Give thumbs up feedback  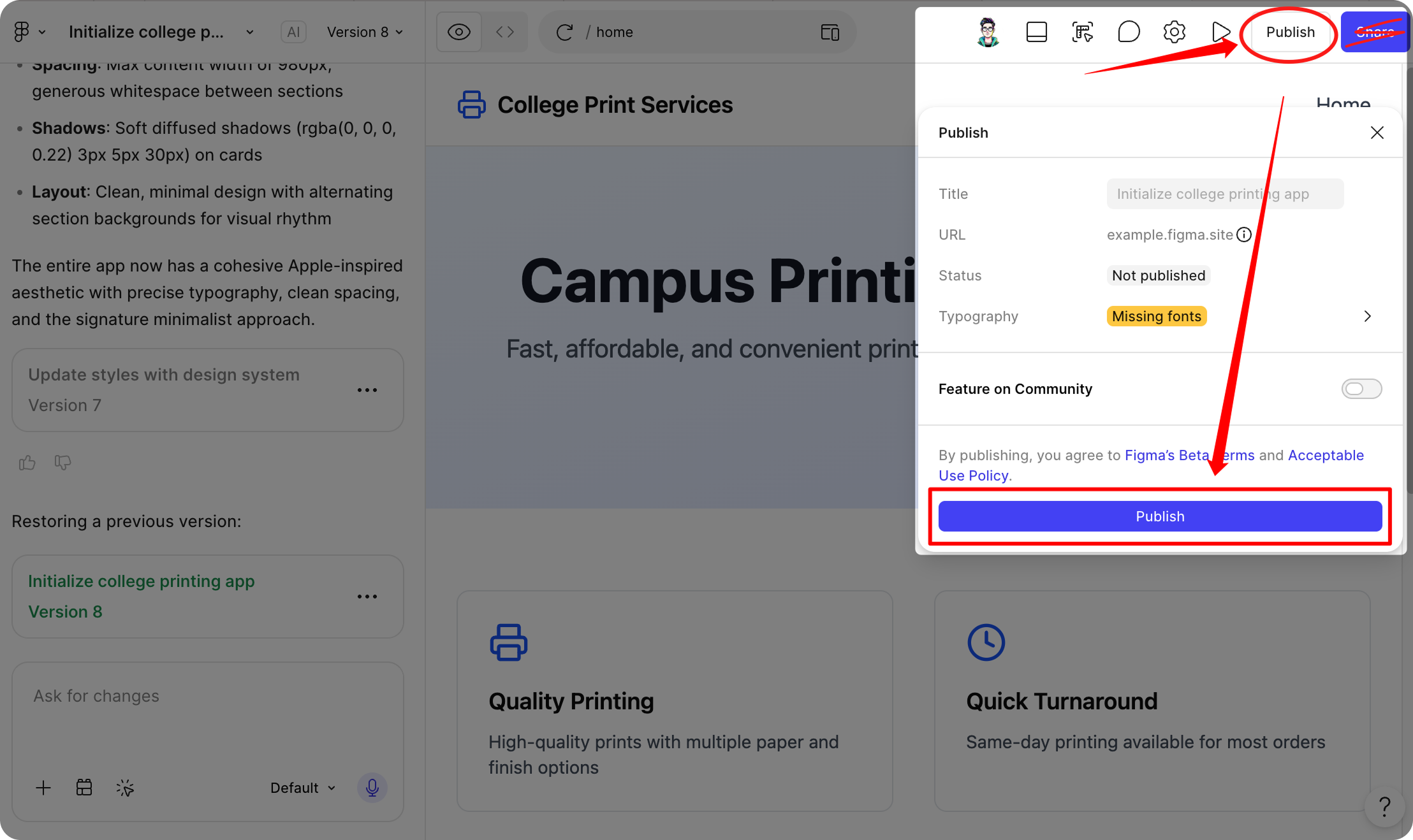click(27, 462)
